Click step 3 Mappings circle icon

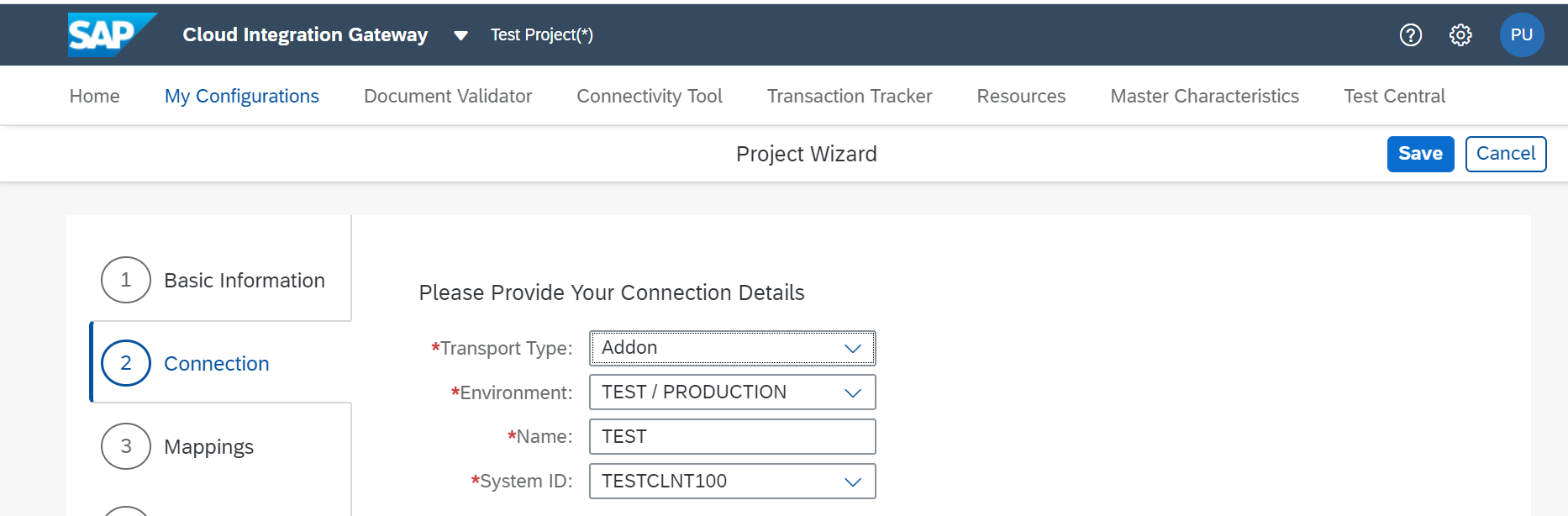coord(125,446)
